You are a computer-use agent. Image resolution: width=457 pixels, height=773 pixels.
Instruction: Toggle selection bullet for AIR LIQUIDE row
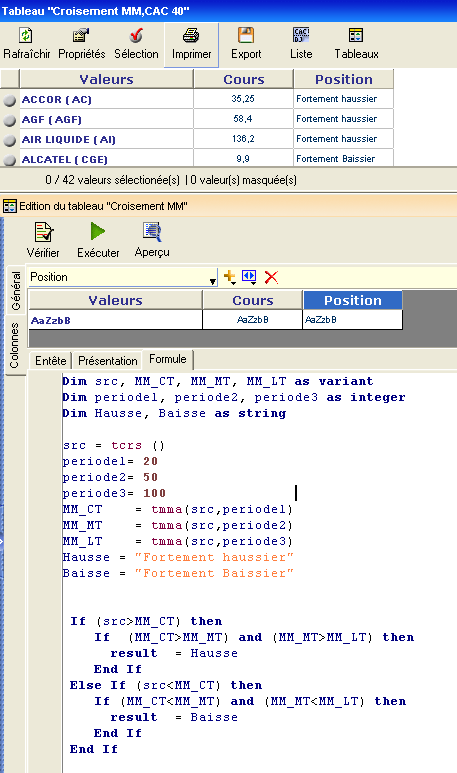click(9, 141)
